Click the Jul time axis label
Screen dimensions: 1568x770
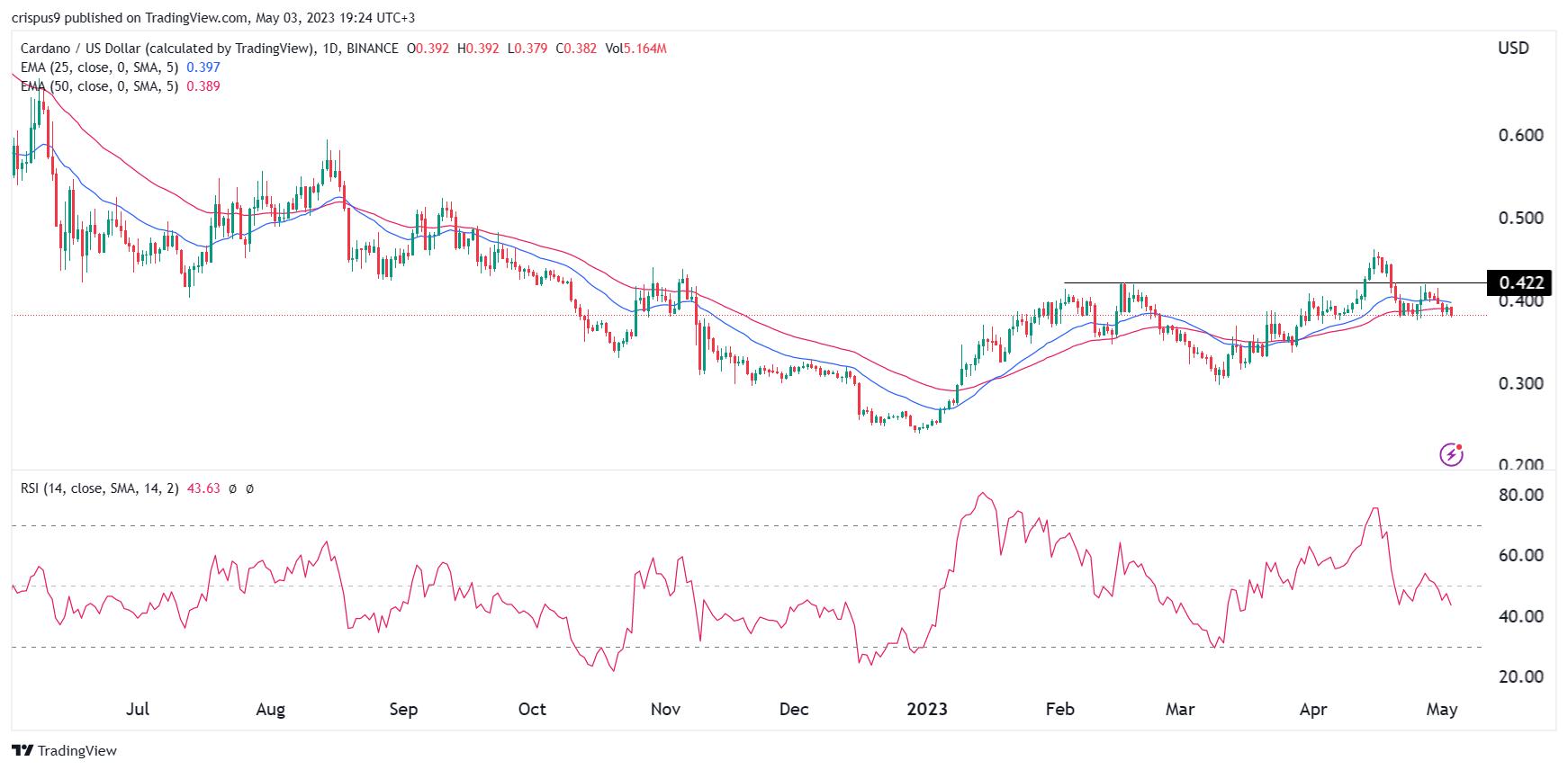138,709
